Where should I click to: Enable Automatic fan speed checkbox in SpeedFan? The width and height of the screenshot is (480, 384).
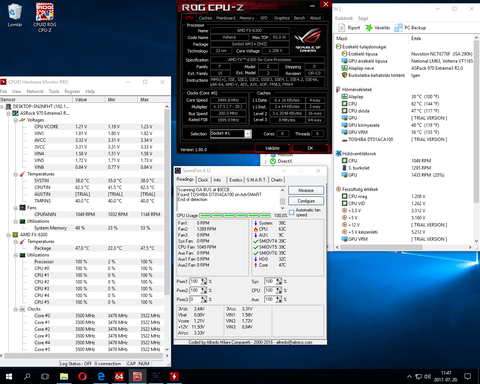(x=292, y=212)
